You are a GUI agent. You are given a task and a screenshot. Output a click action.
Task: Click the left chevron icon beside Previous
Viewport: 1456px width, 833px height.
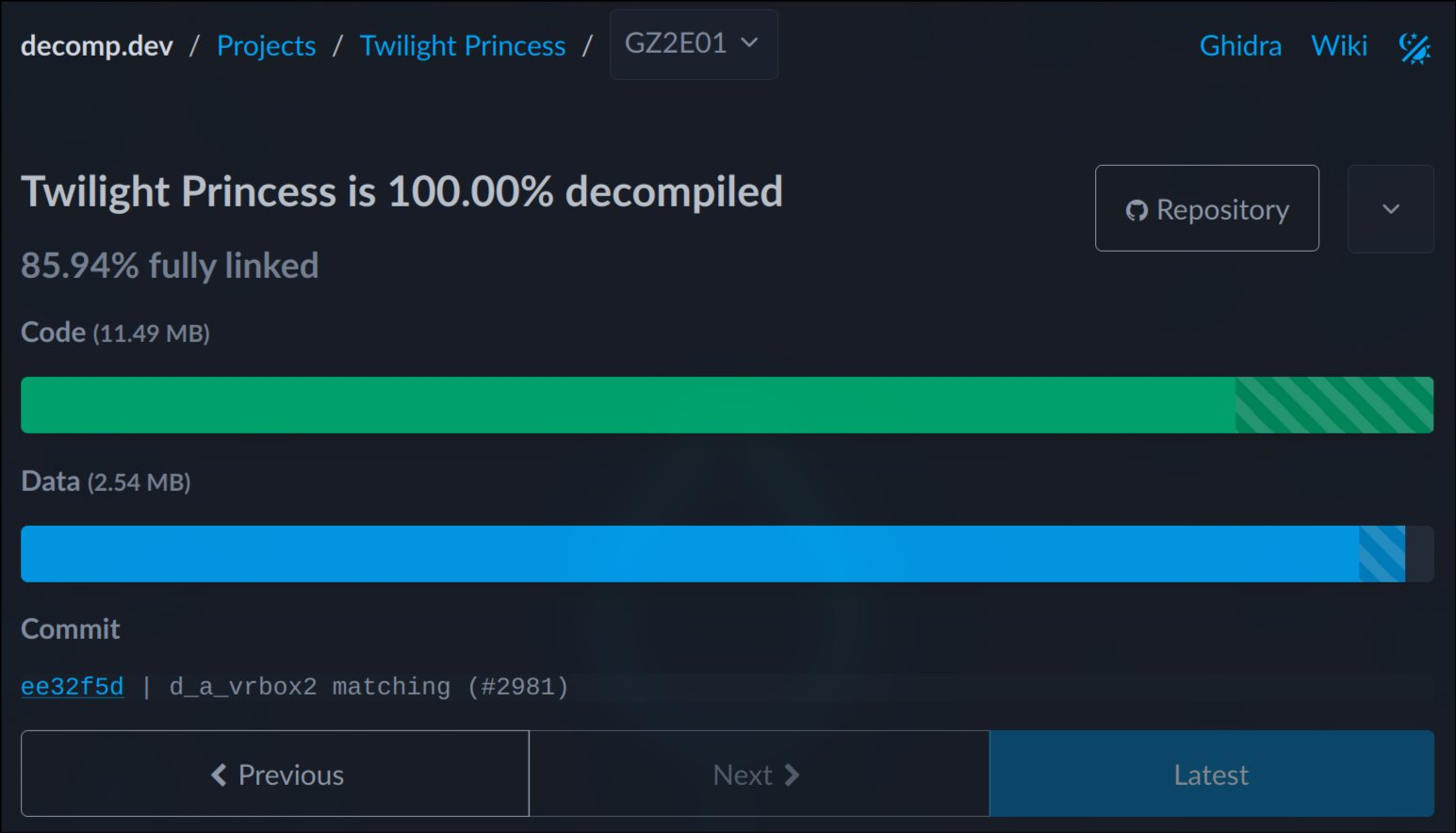219,775
